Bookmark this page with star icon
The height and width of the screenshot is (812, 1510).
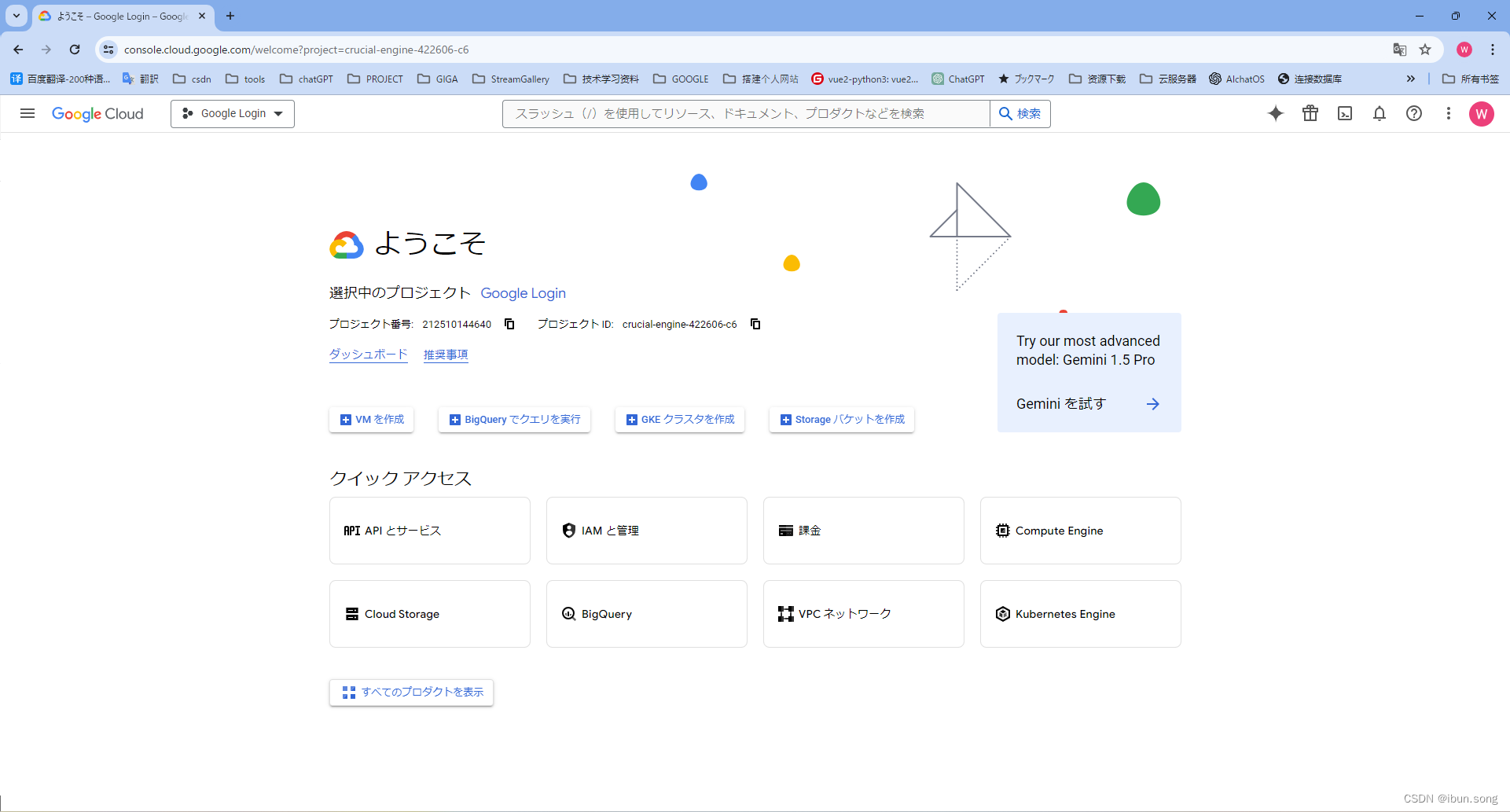[1425, 50]
